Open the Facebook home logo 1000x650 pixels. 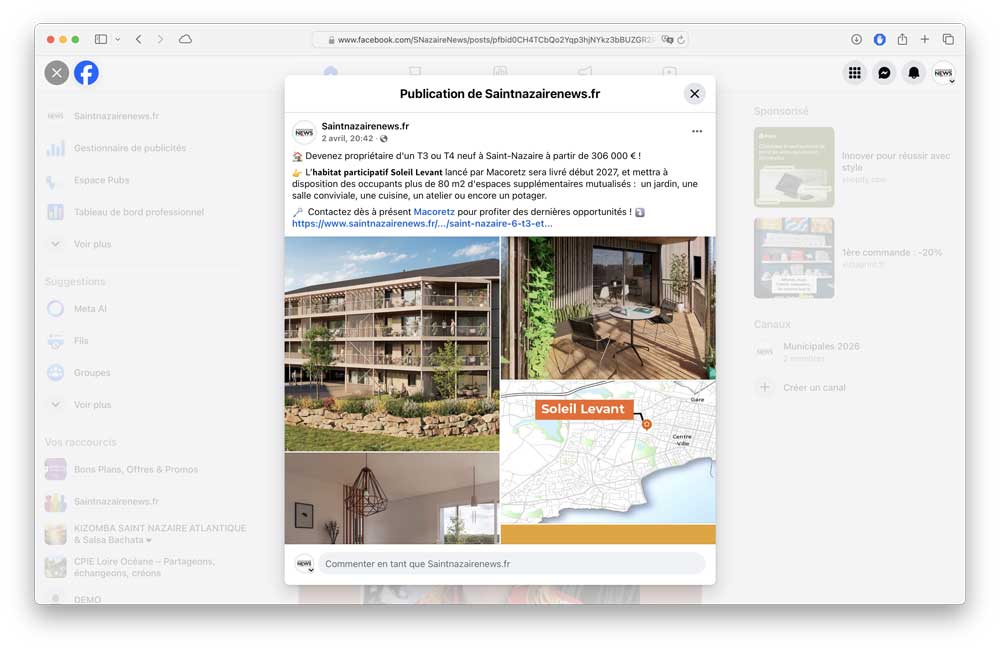(x=86, y=73)
